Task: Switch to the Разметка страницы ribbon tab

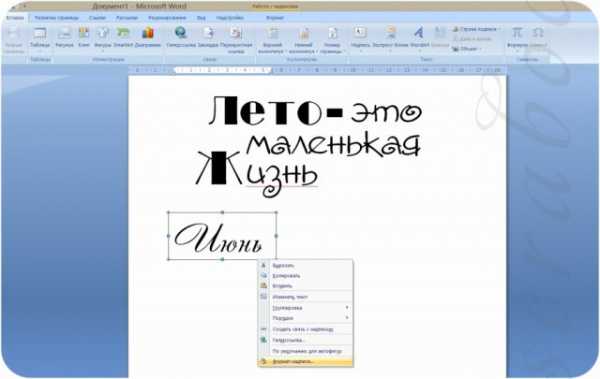Action: pos(57,18)
